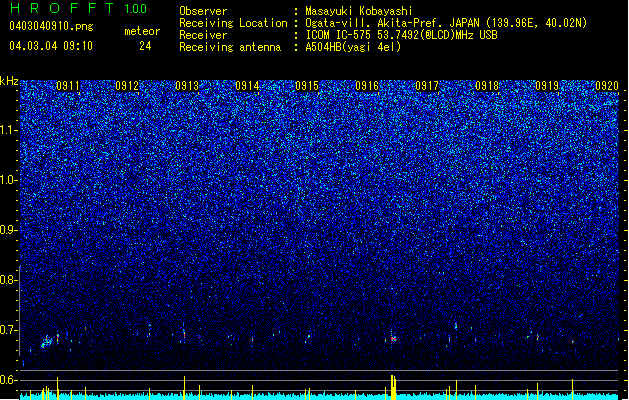Click the Observer label
The height and width of the screenshot is (400, 629).
click(x=203, y=11)
